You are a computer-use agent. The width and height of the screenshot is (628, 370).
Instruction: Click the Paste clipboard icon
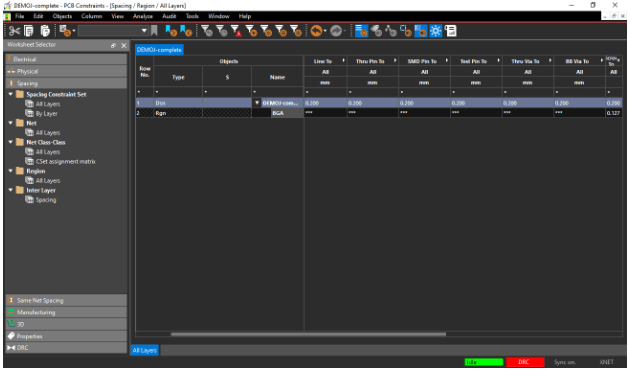click(45, 31)
